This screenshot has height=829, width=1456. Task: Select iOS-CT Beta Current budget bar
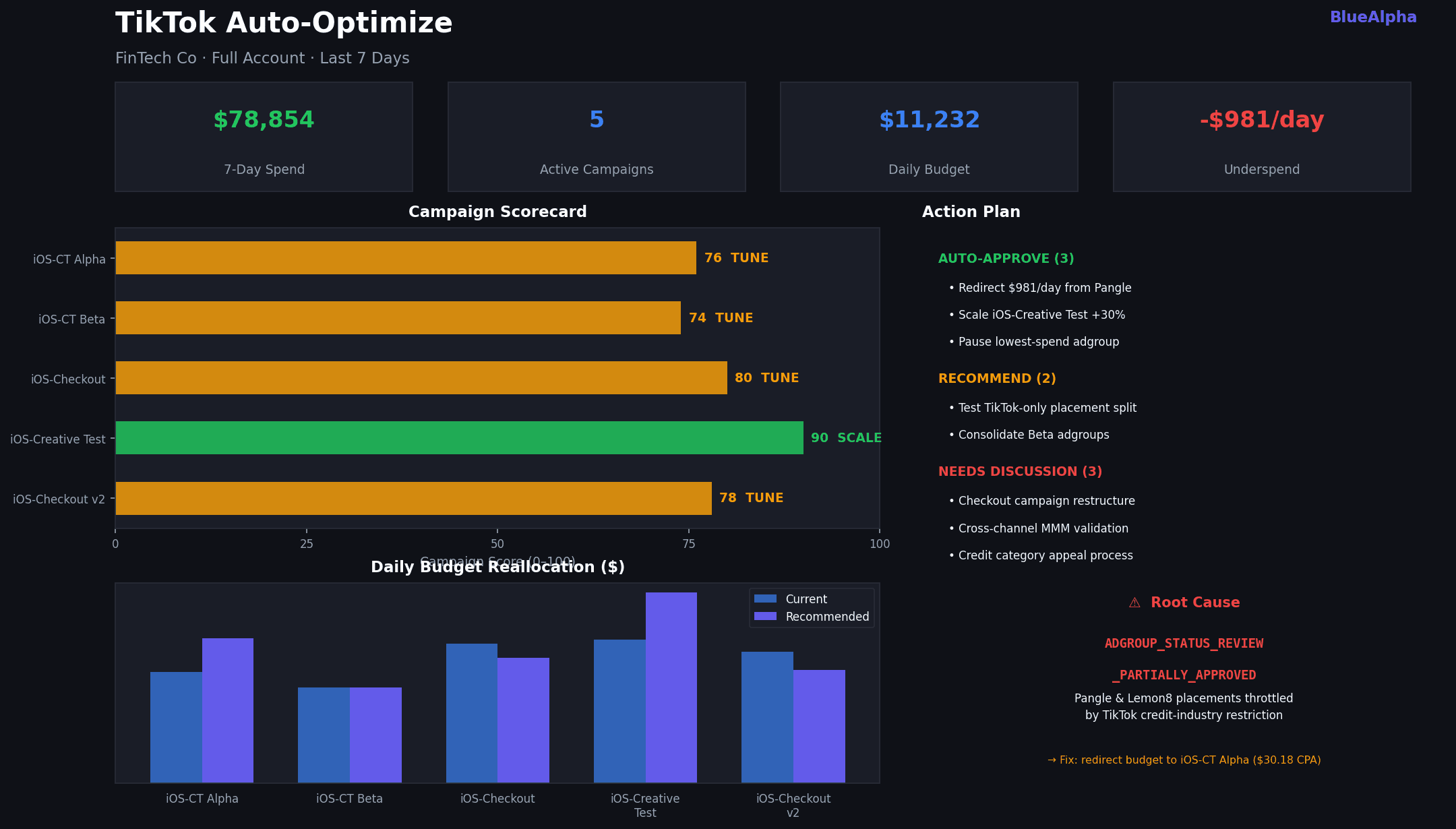click(324, 735)
